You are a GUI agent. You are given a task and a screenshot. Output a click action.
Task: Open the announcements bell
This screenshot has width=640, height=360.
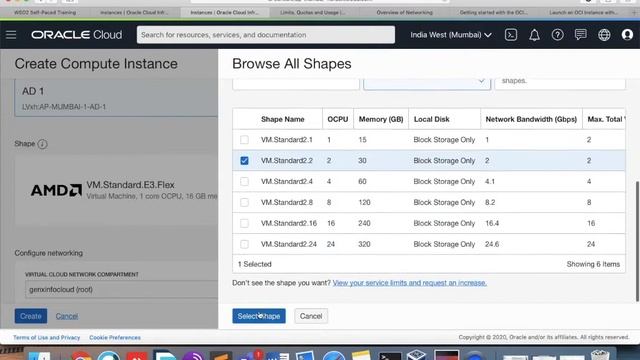tap(534, 35)
